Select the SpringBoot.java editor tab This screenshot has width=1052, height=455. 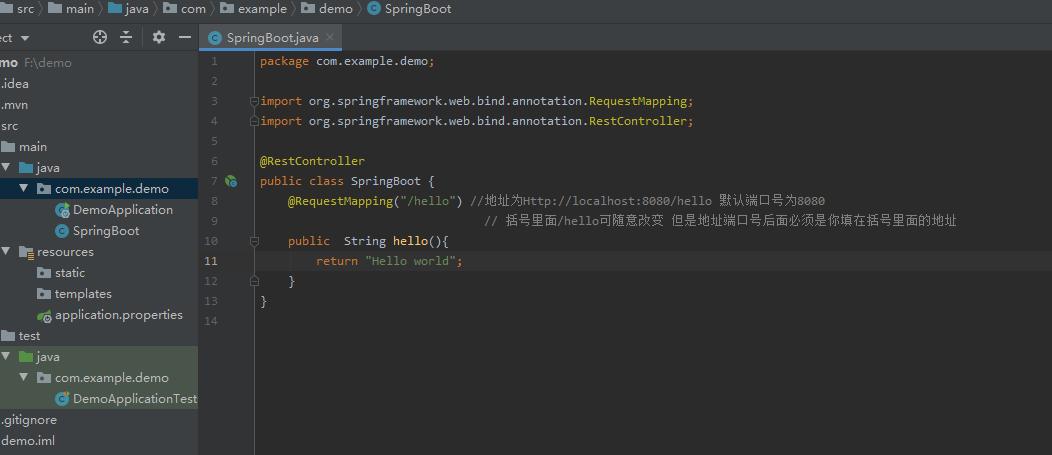270,38
